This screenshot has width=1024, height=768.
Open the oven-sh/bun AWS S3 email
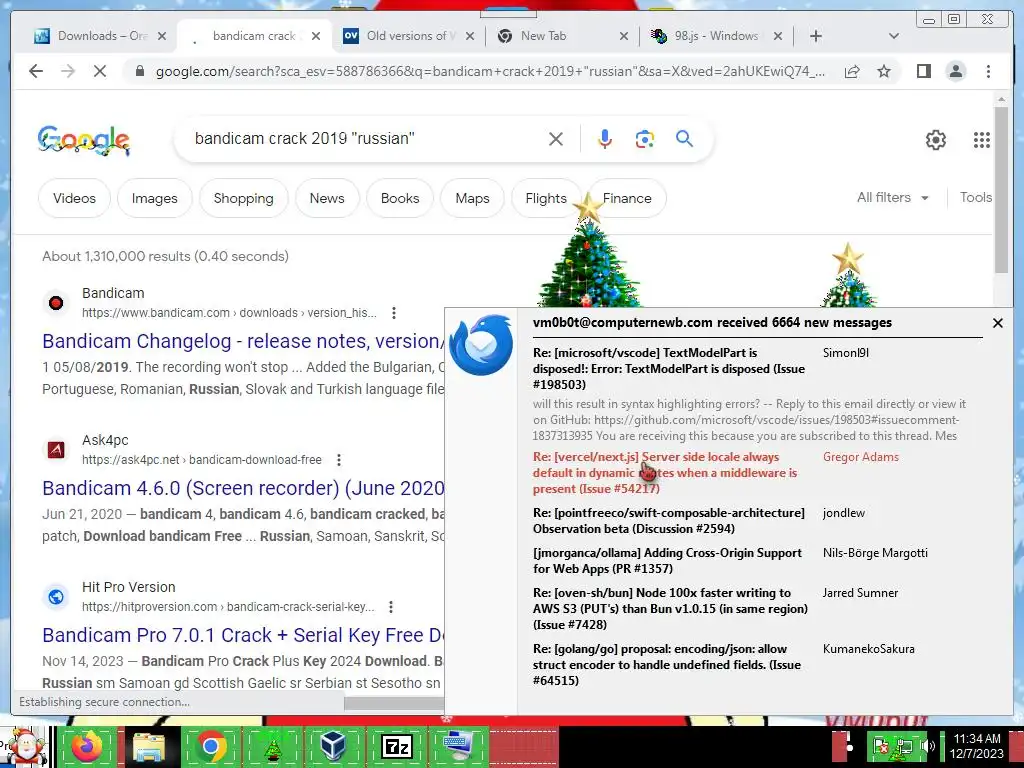coord(670,609)
